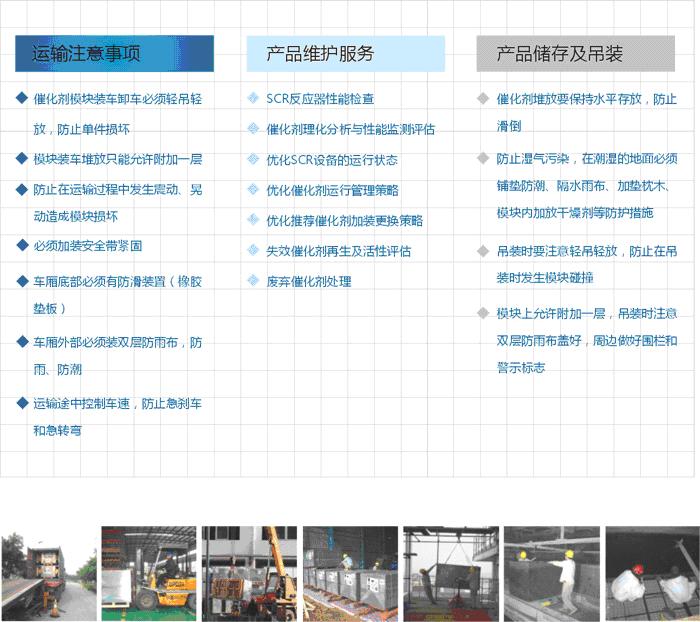Select 优化催化剂运行管理策略 item
This screenshot has width=700, height=622.
332,190
